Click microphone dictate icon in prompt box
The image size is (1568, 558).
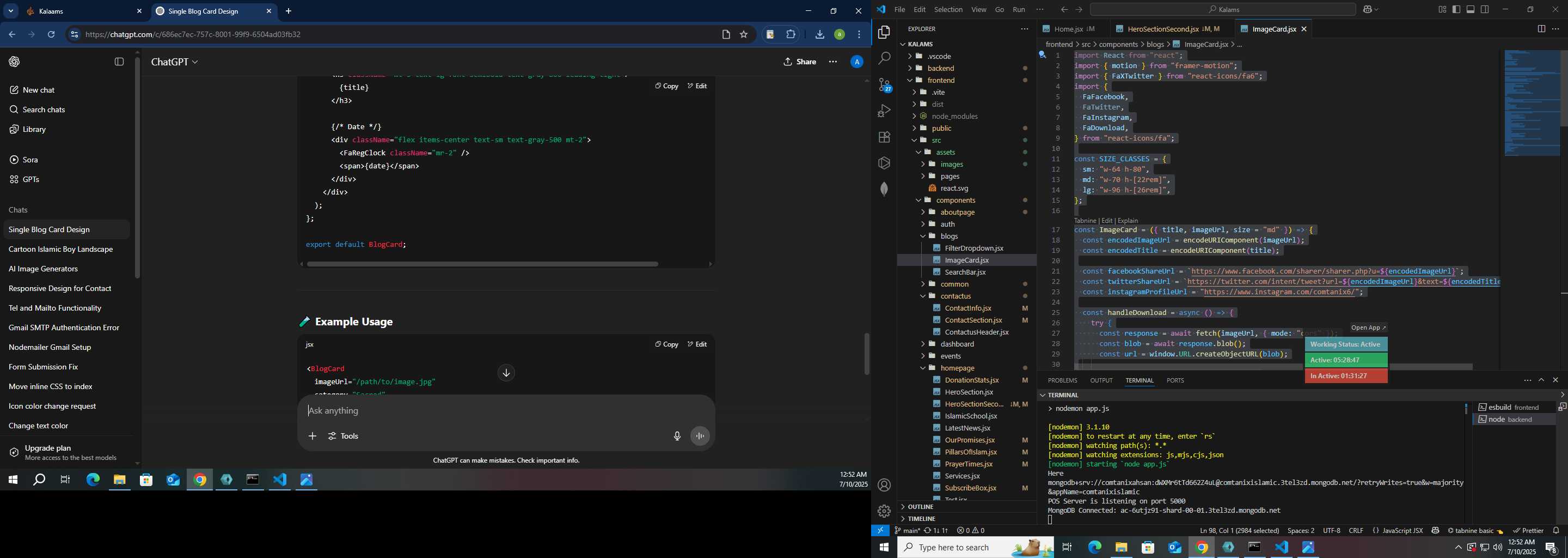point(677,436)
